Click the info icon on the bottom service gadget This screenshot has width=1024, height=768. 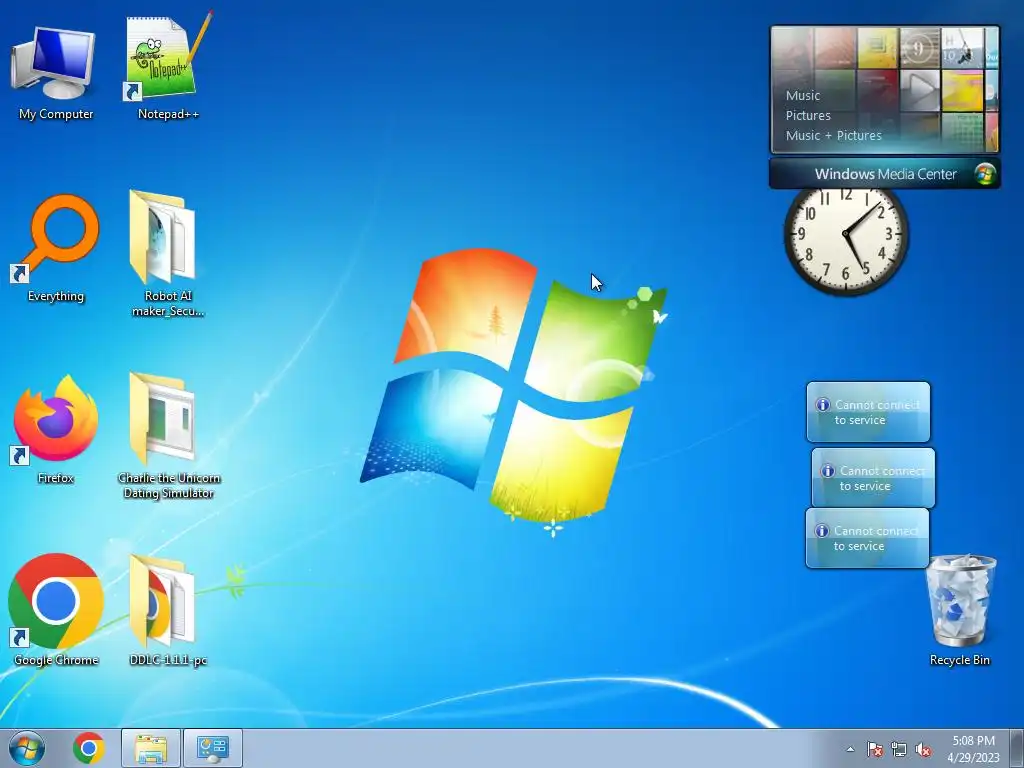pyautogui.click(x=822, y=531)
